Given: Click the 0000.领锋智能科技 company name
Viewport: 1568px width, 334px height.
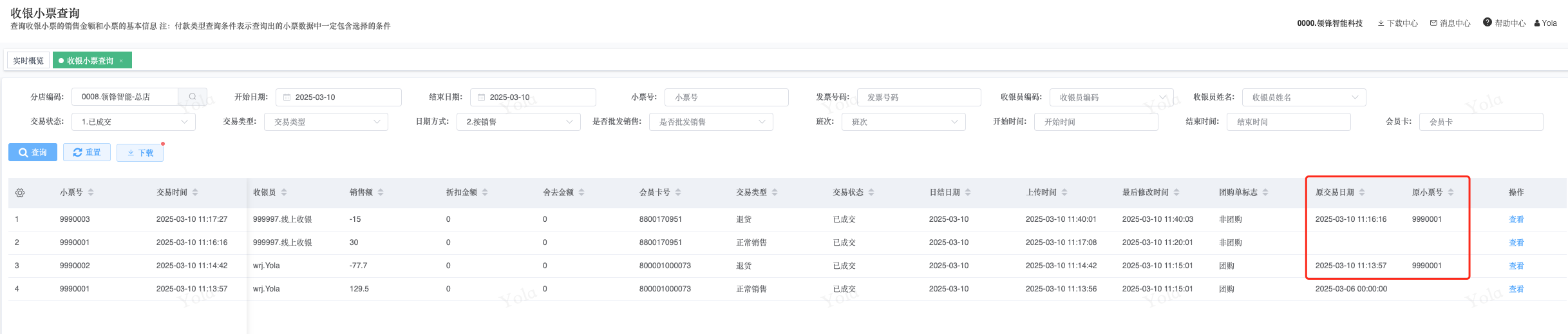Looking at the screenshot, I should 1330,23.
